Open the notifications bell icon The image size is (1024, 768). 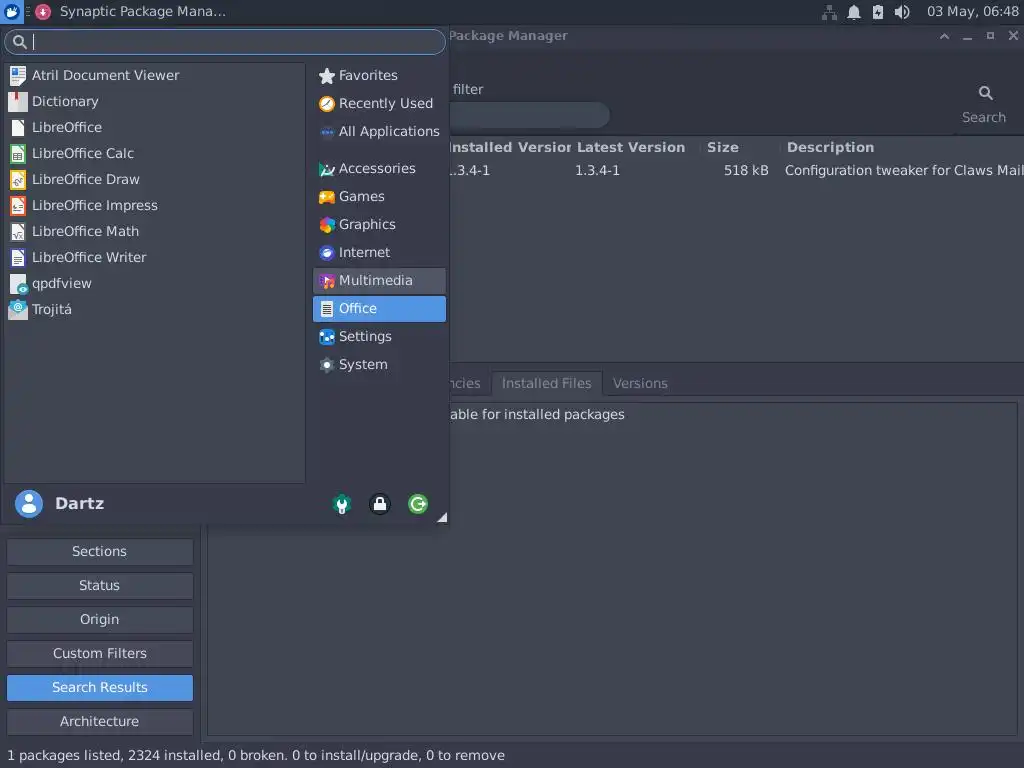(854, 12)
